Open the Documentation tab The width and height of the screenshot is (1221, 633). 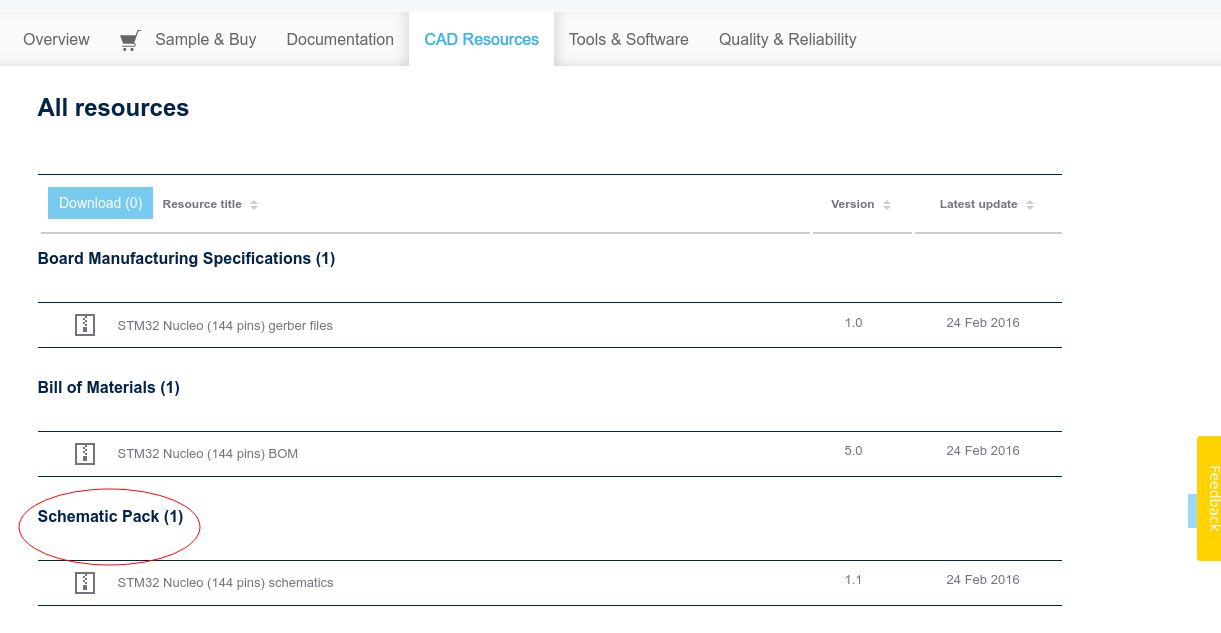tap(340, 40)
